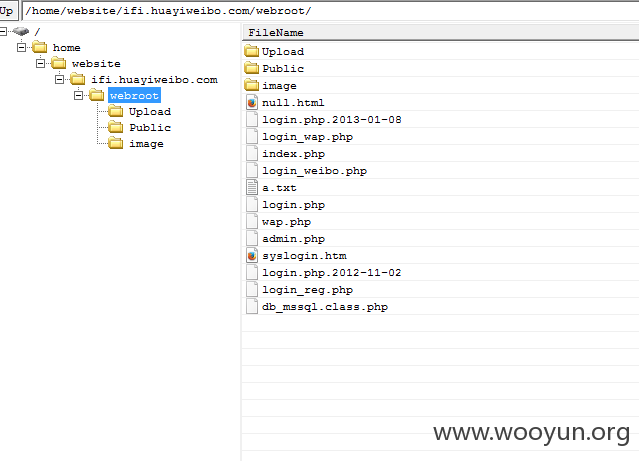This screenshot has width=639, height=461.
Task: Click wap.php file icon
Action: coord(252,221)
